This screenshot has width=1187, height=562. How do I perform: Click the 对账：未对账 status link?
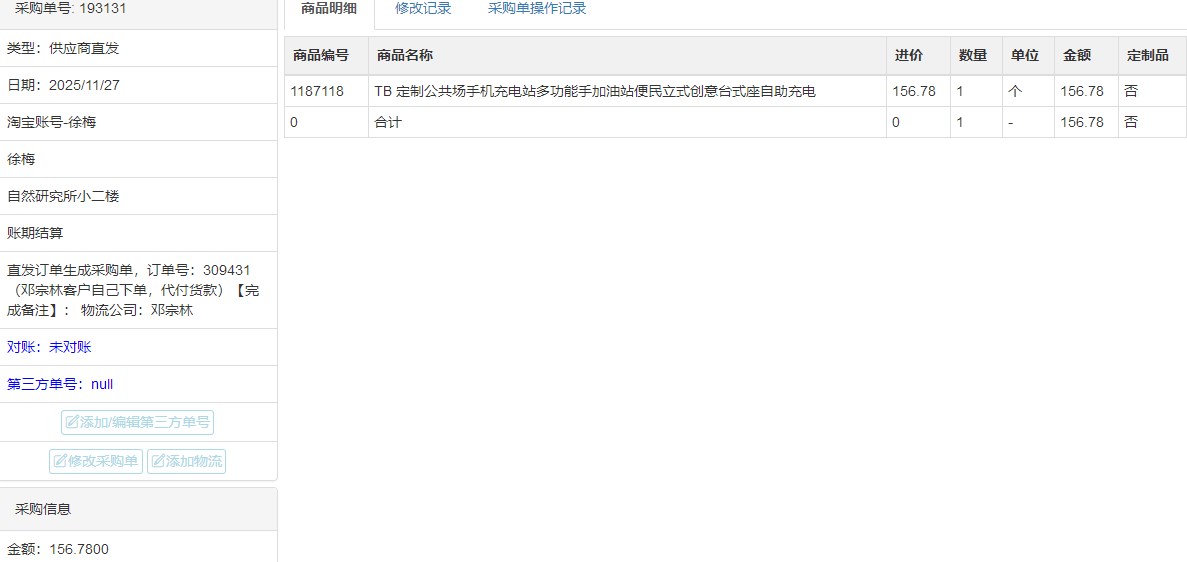pyautogui.click(x=49, y=347)
